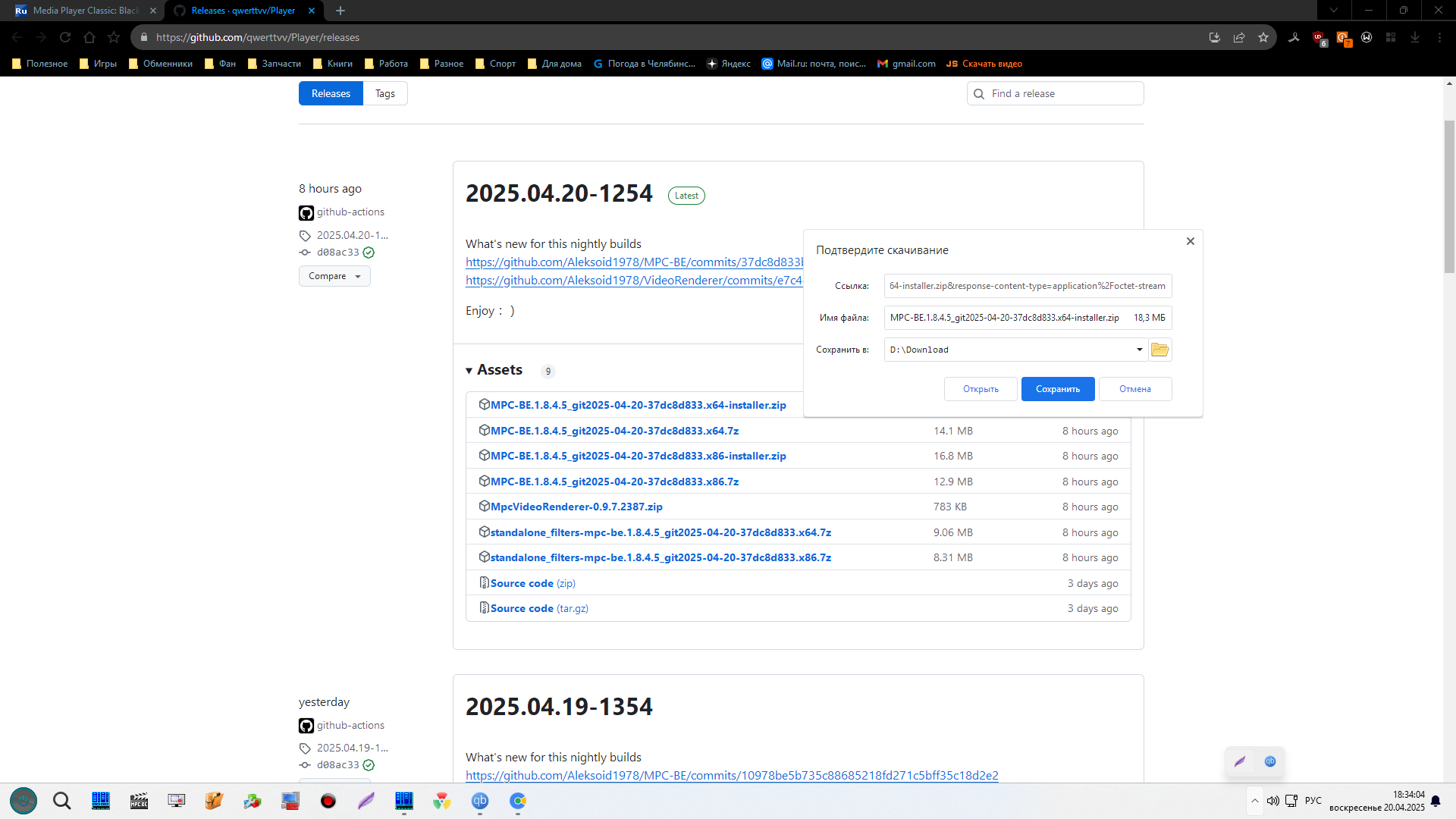Screen dimensions: 1456x819
Task: Open Chrome icon on taskbar
Action: click(518, 801)
